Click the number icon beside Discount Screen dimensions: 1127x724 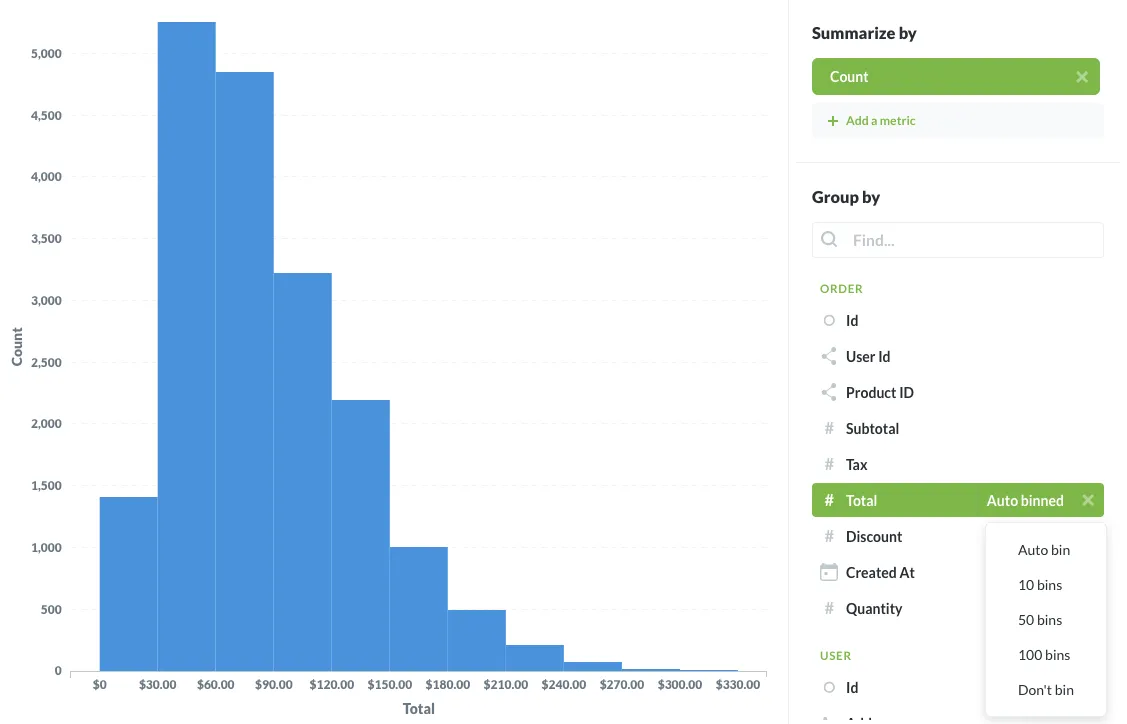(x=828, y=536)
